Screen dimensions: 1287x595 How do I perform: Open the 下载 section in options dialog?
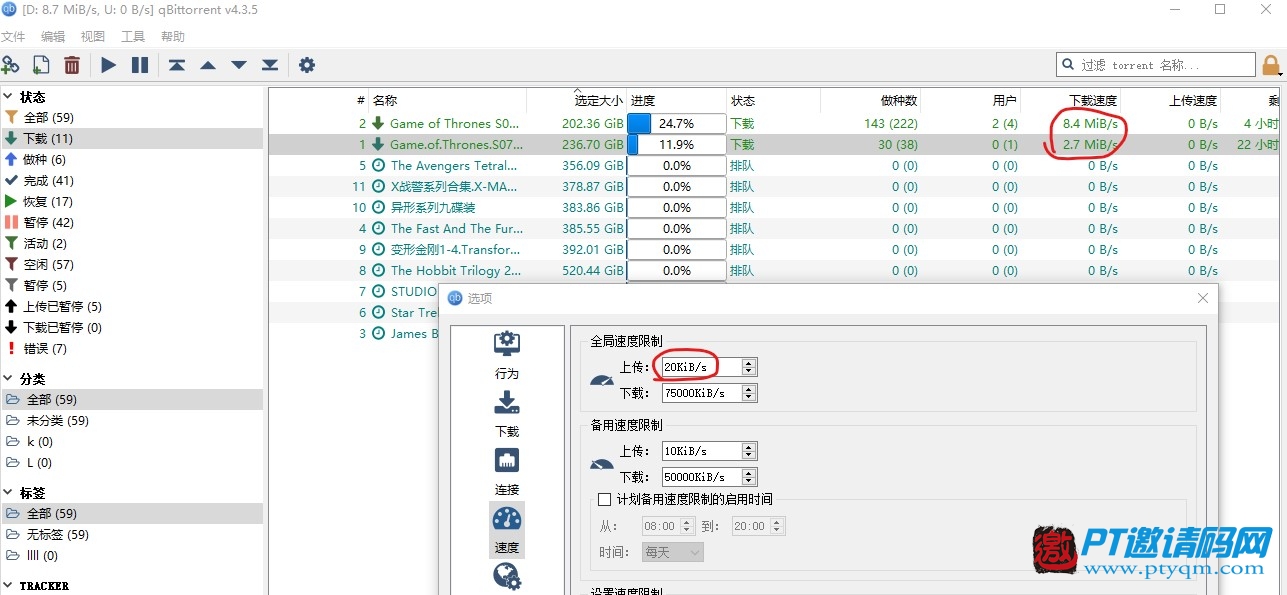click(507, 414)
